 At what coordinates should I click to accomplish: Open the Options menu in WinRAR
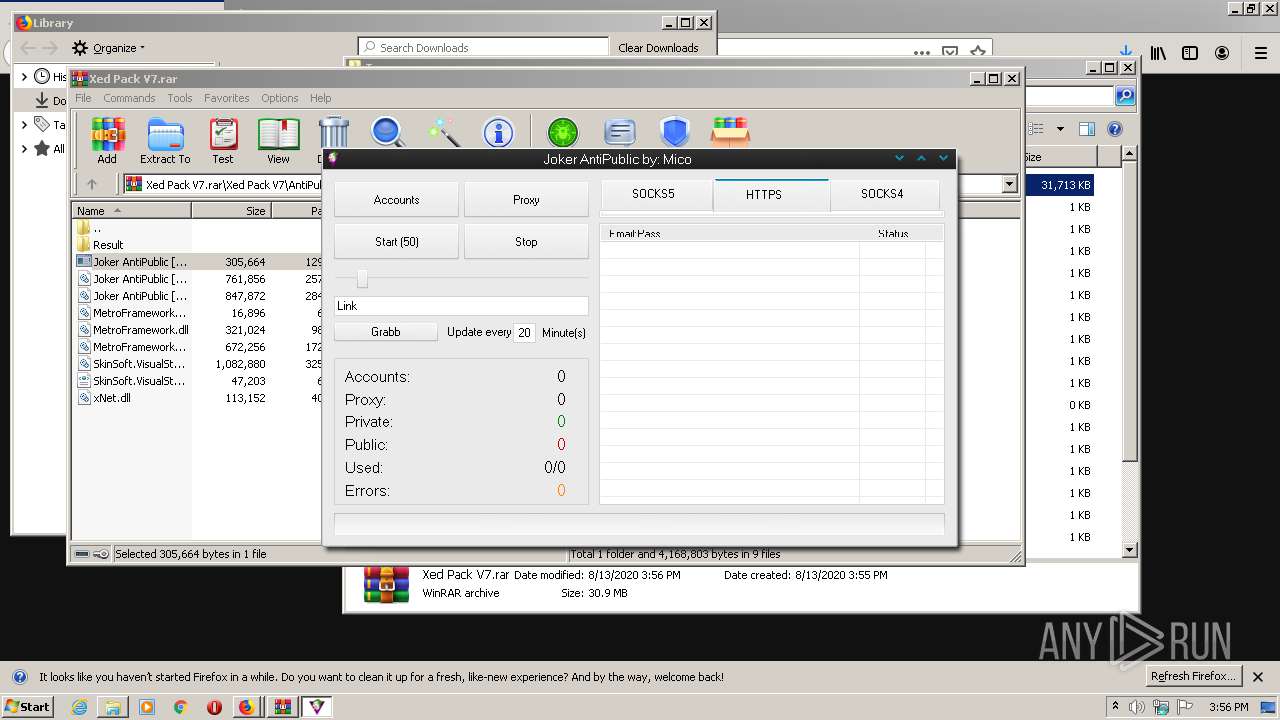(x=280, y=98)
